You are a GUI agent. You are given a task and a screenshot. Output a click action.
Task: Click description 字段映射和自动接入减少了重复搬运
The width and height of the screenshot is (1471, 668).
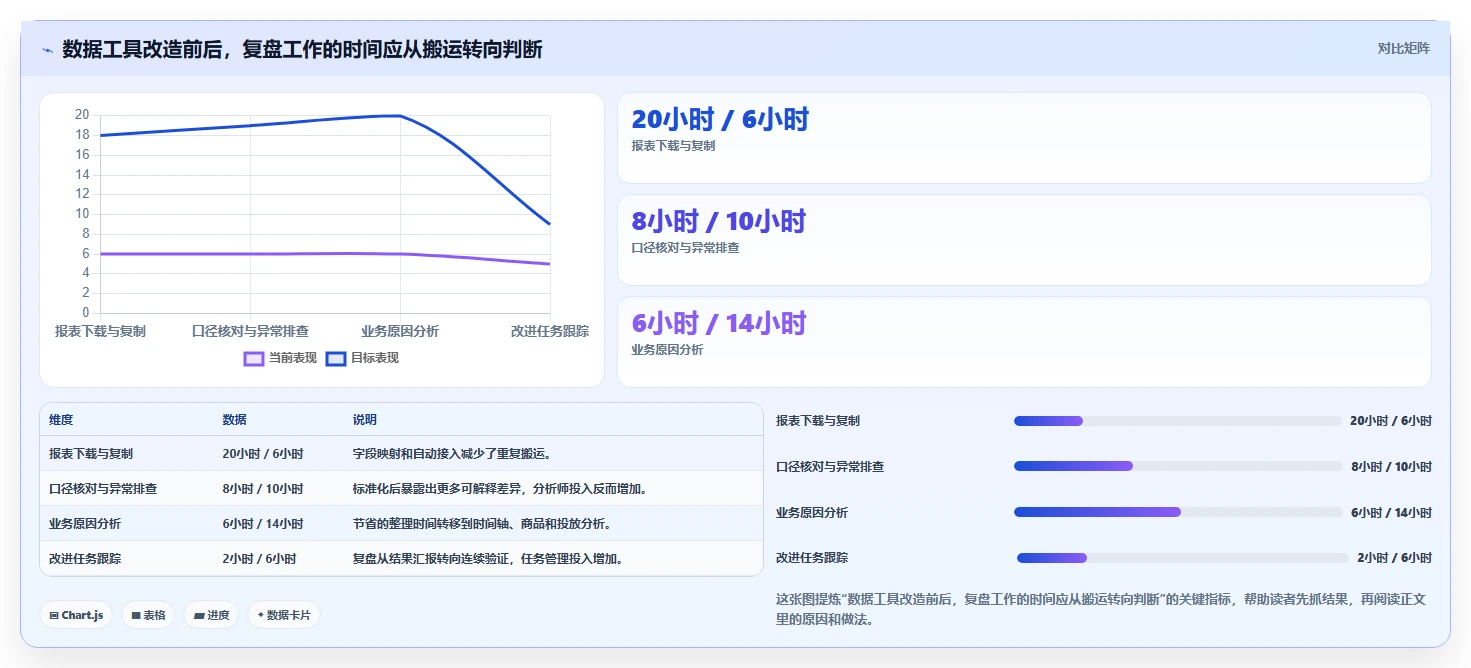pos(451,454)
